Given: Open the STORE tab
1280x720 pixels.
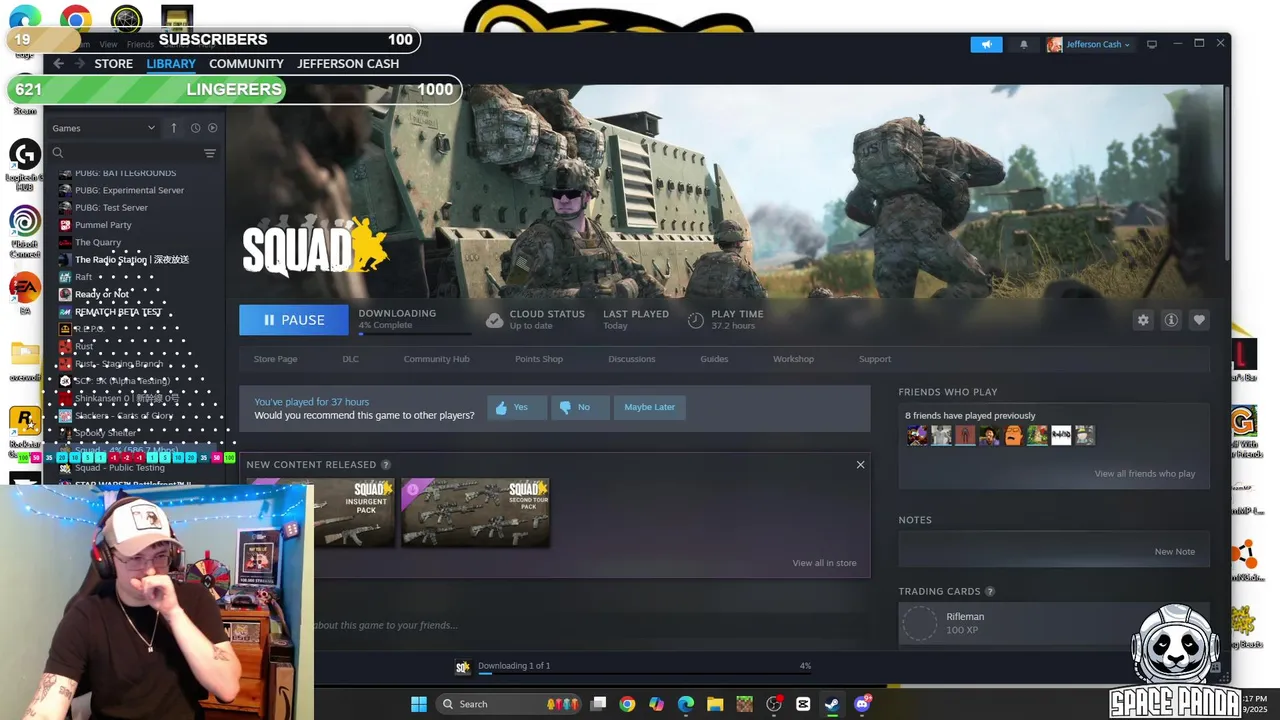Looking at the screenshot, I should pos(113,63).
